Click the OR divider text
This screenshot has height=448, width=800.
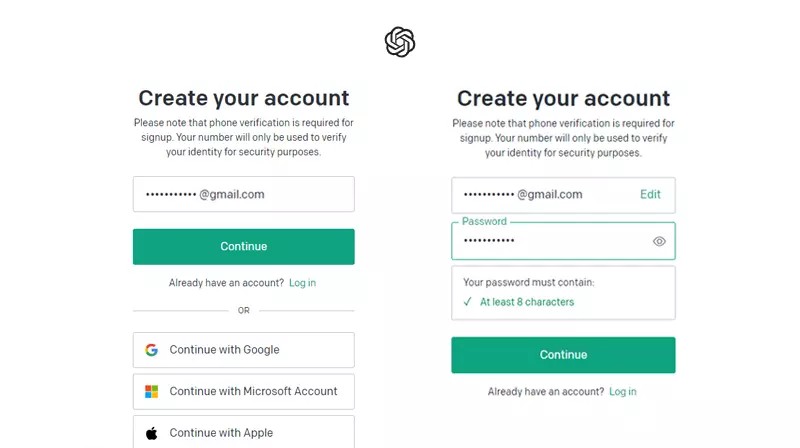coord(243,311)
